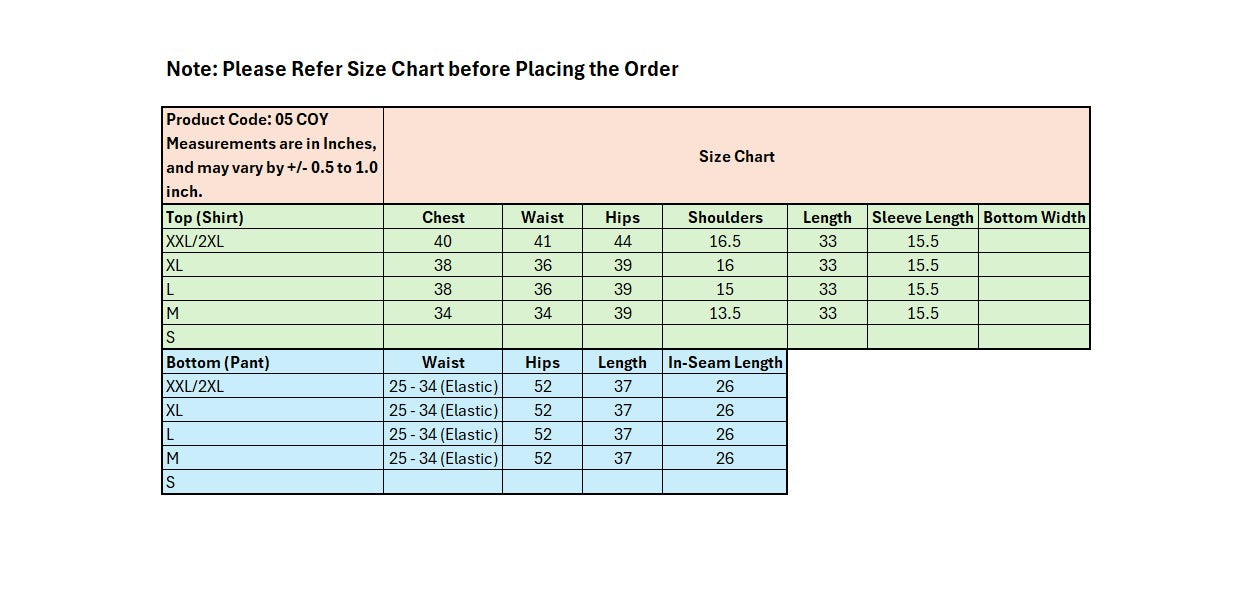Select the Bottom Width column header

(x=1034, y=217)
